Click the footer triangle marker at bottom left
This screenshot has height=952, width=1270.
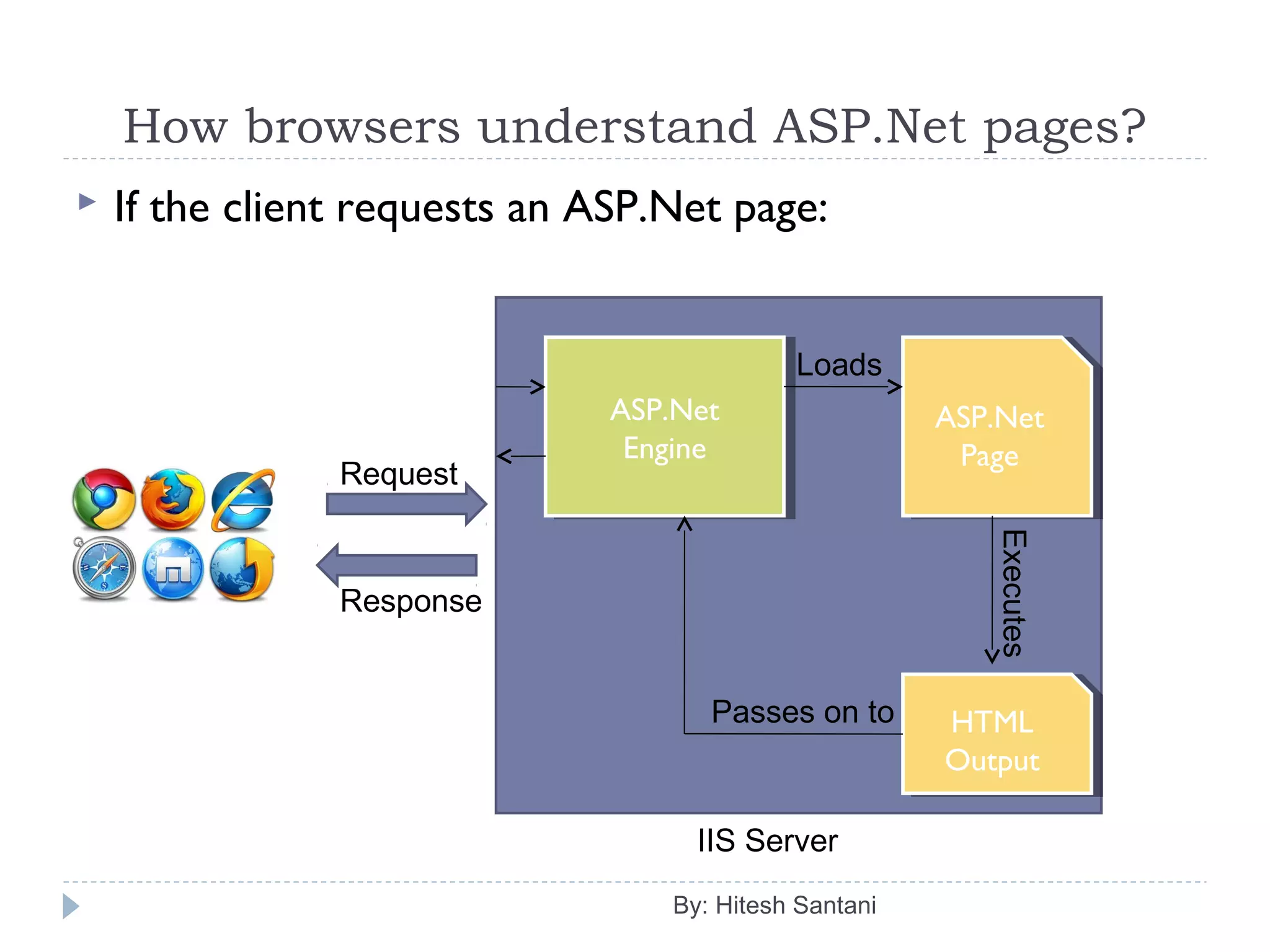point(71,906)
